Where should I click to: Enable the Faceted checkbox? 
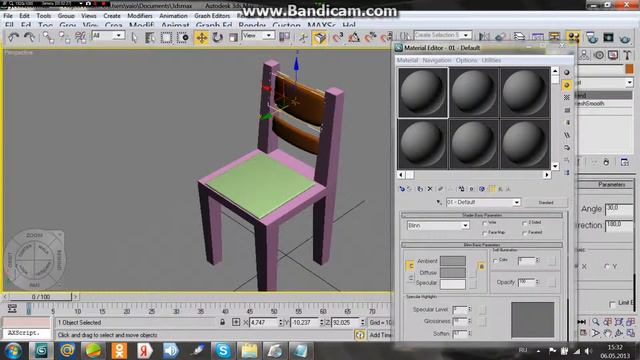524,233
